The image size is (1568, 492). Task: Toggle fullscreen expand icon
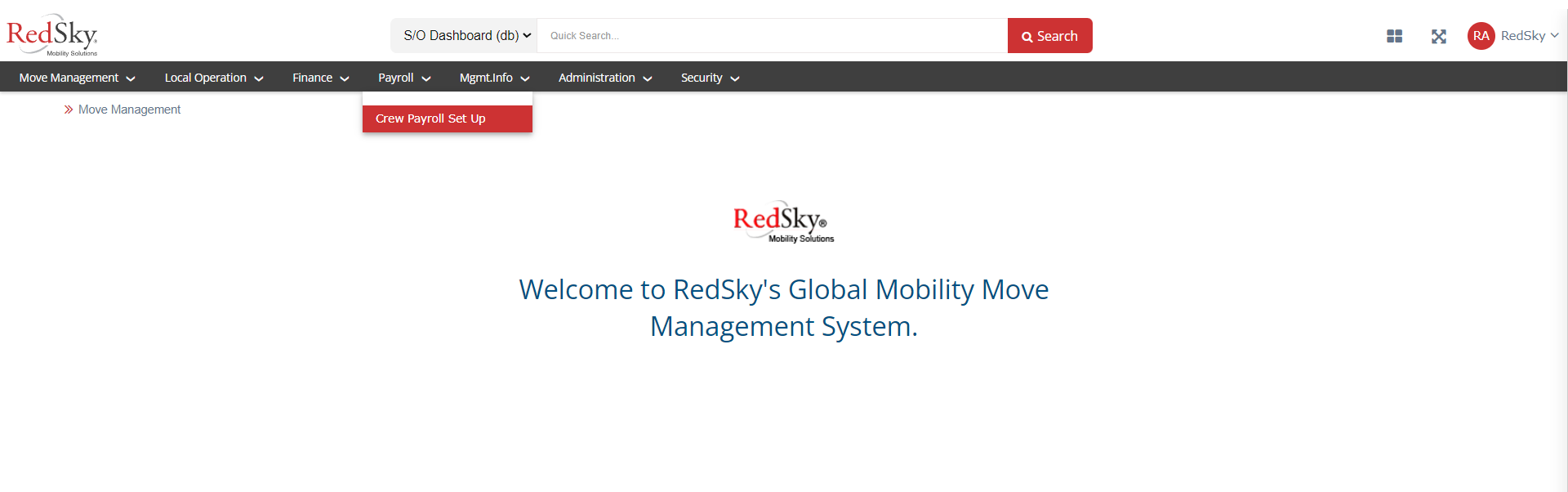[1439, 36]
